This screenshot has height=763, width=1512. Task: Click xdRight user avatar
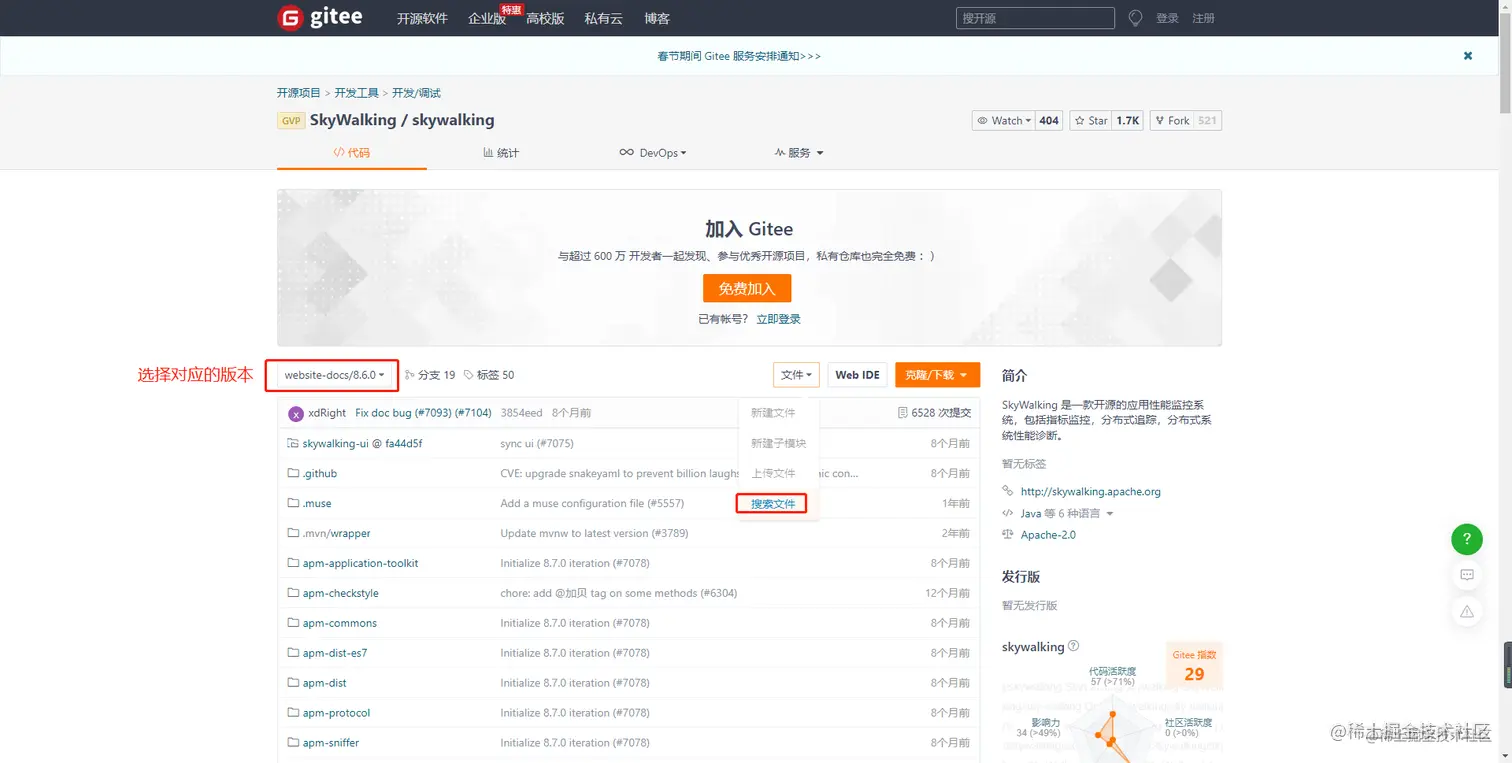pos(295,413)
